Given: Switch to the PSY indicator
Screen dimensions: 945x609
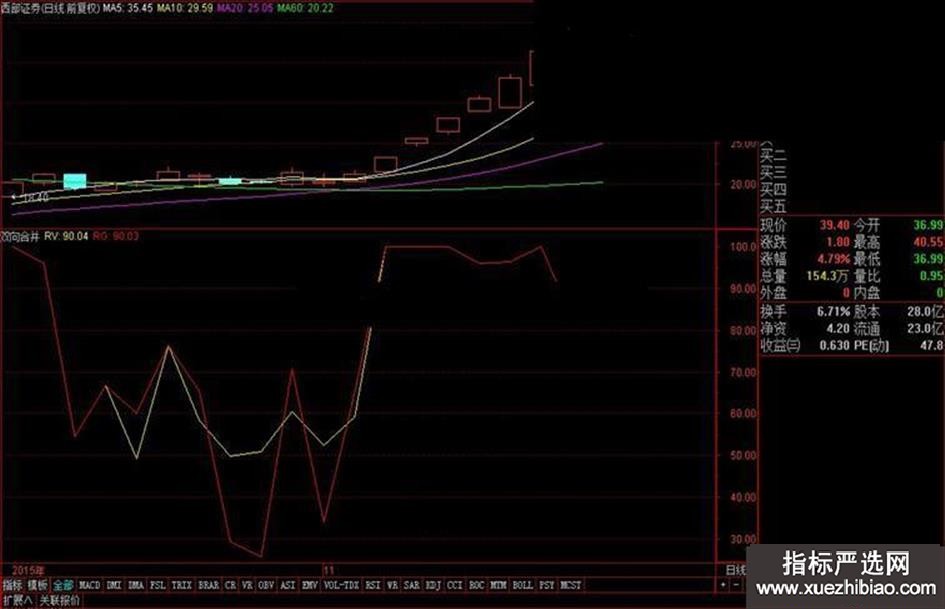Looking at the screenshot, I should tap(547, 585).
